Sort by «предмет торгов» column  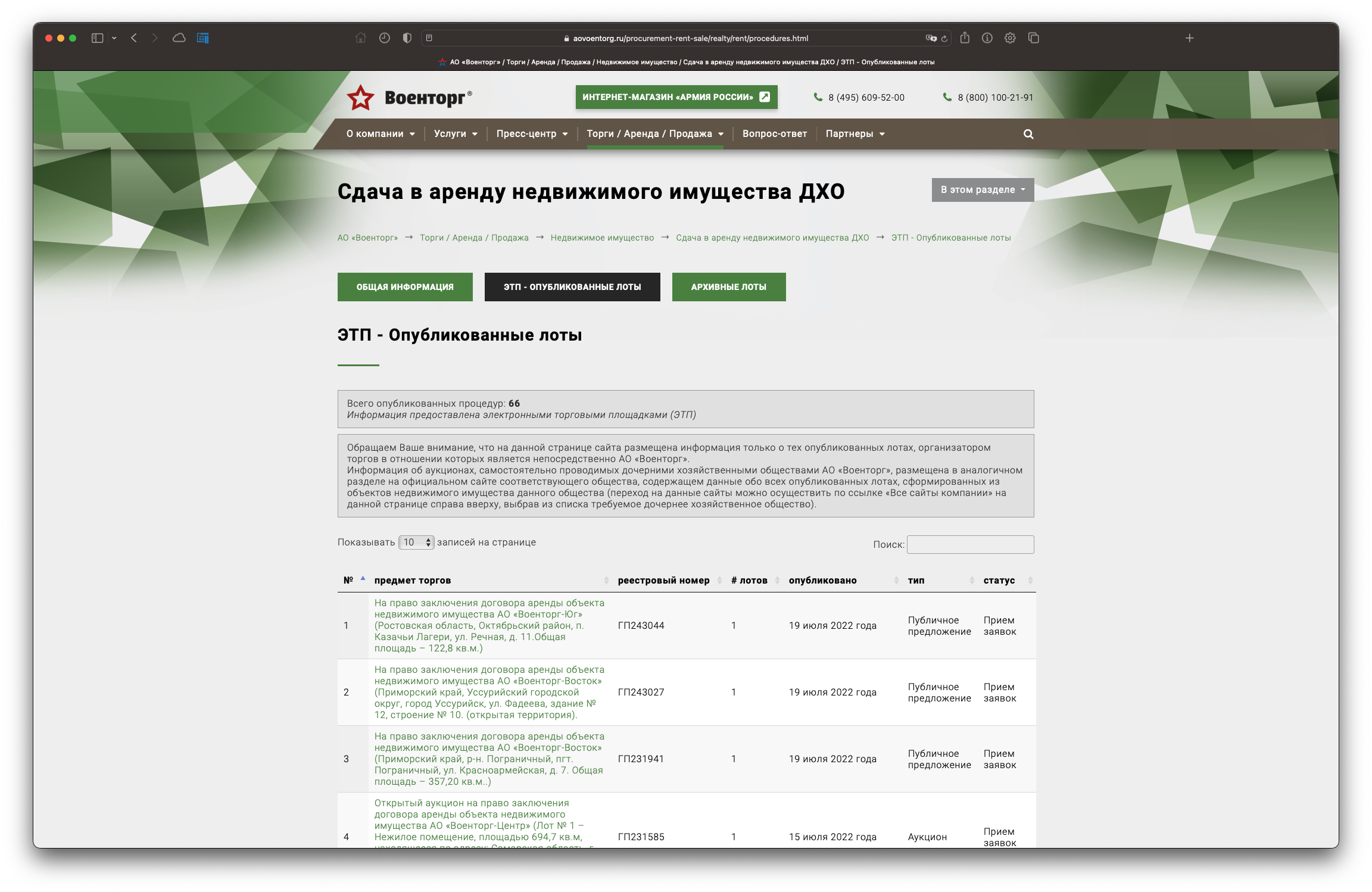[x=491, y=580]
